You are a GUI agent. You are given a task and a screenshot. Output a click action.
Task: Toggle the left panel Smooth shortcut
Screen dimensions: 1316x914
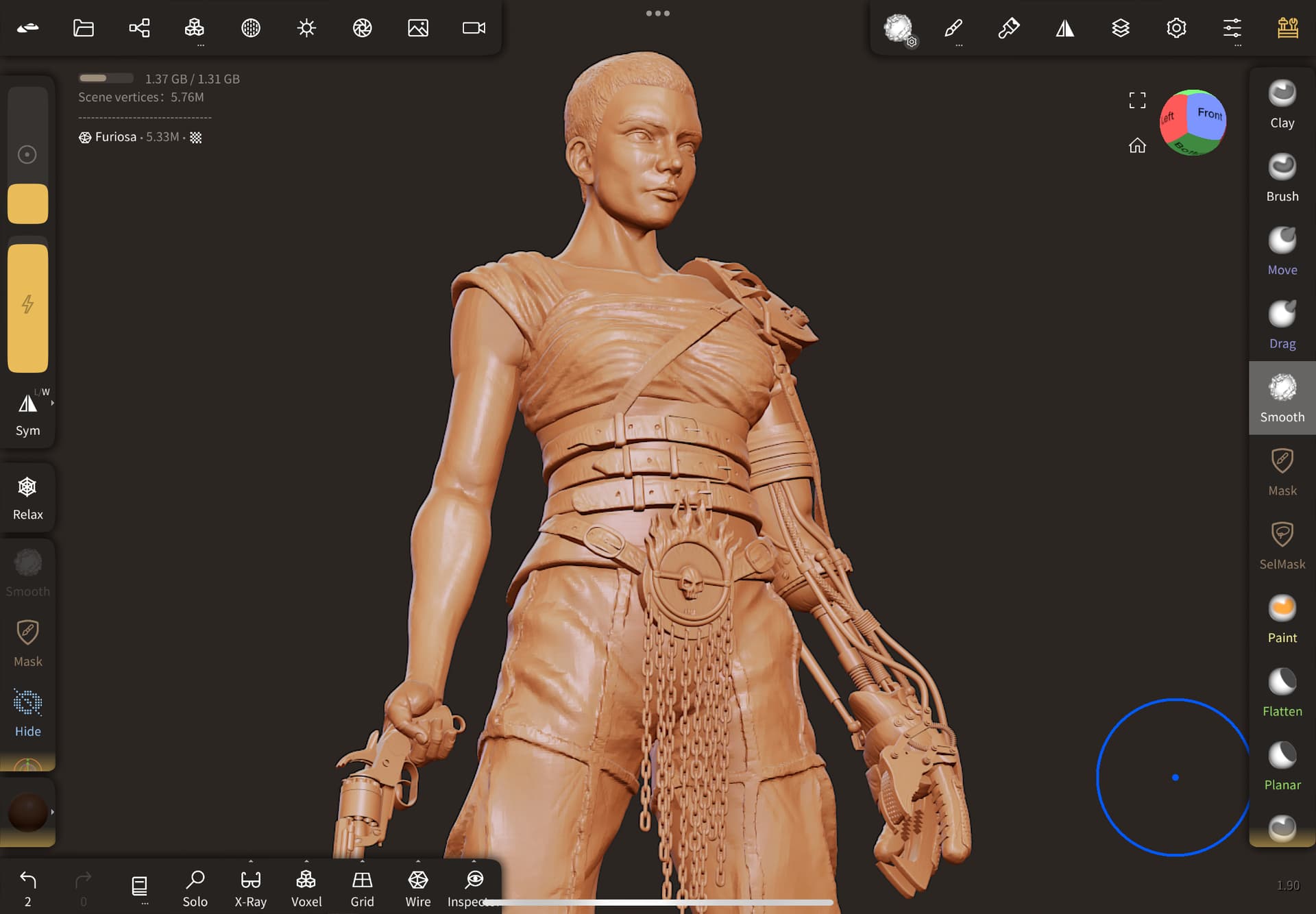[x=27, y=573]
